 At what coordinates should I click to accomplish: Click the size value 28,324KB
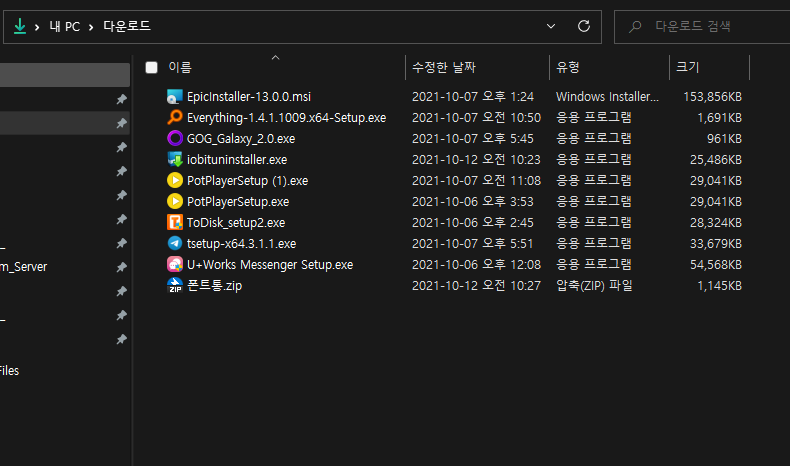(716, 223)
